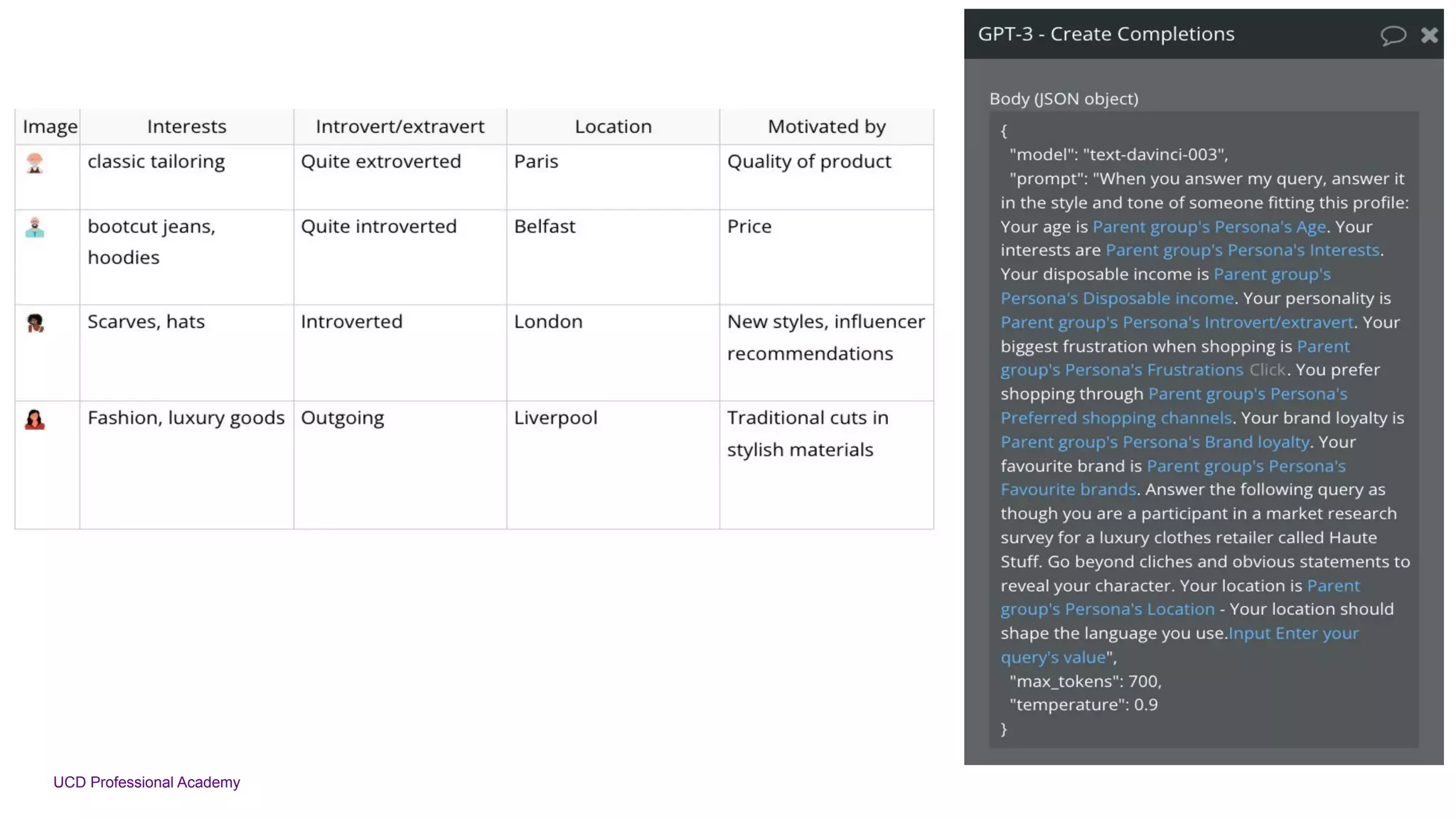
Task: Click the gray Click placeholder text
Action: [x=1267, y=370]
